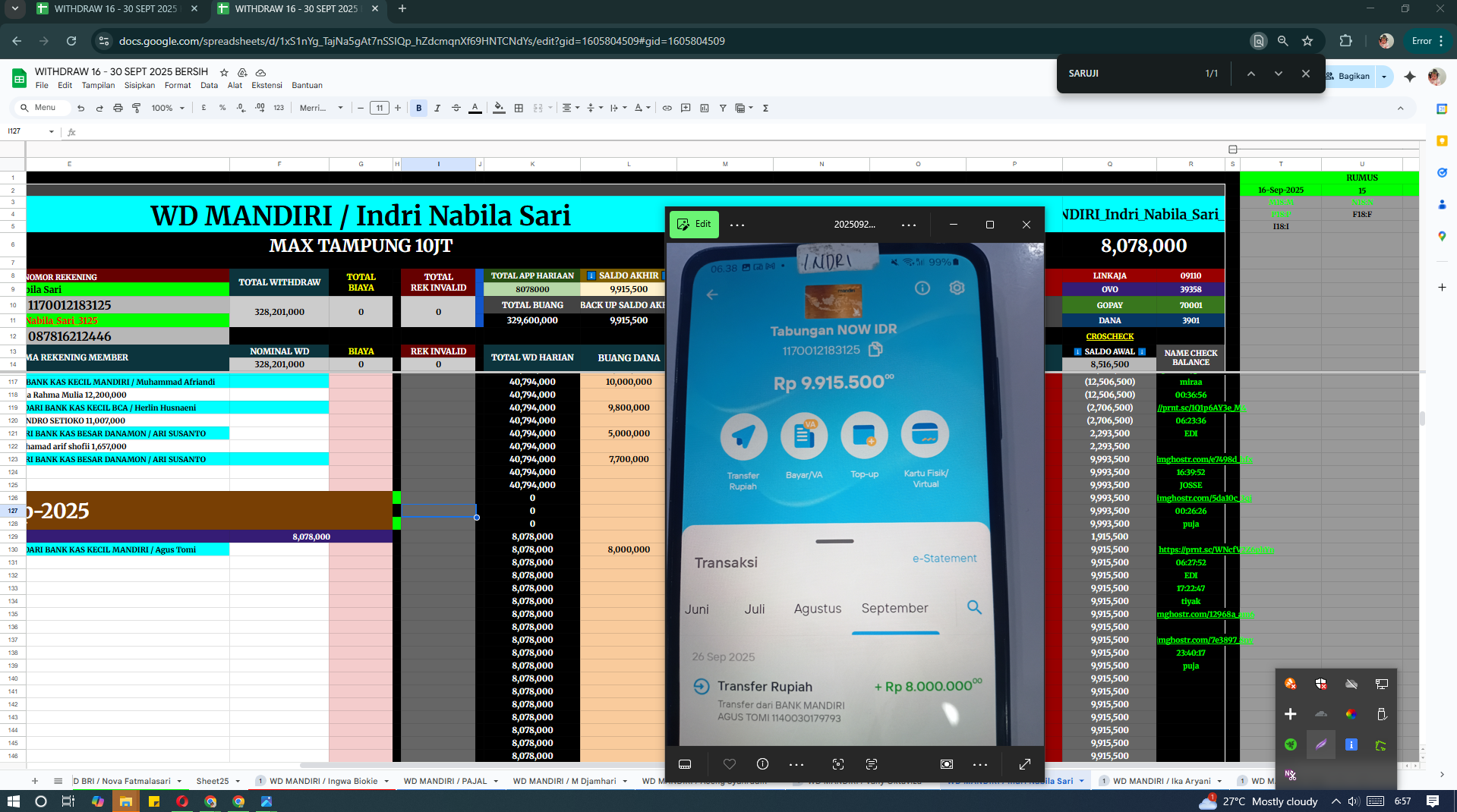1457x812 pixels.
Task: Switch to WD MANDIRI / Ingwa Biokie tab
Action: coord(322,781)
